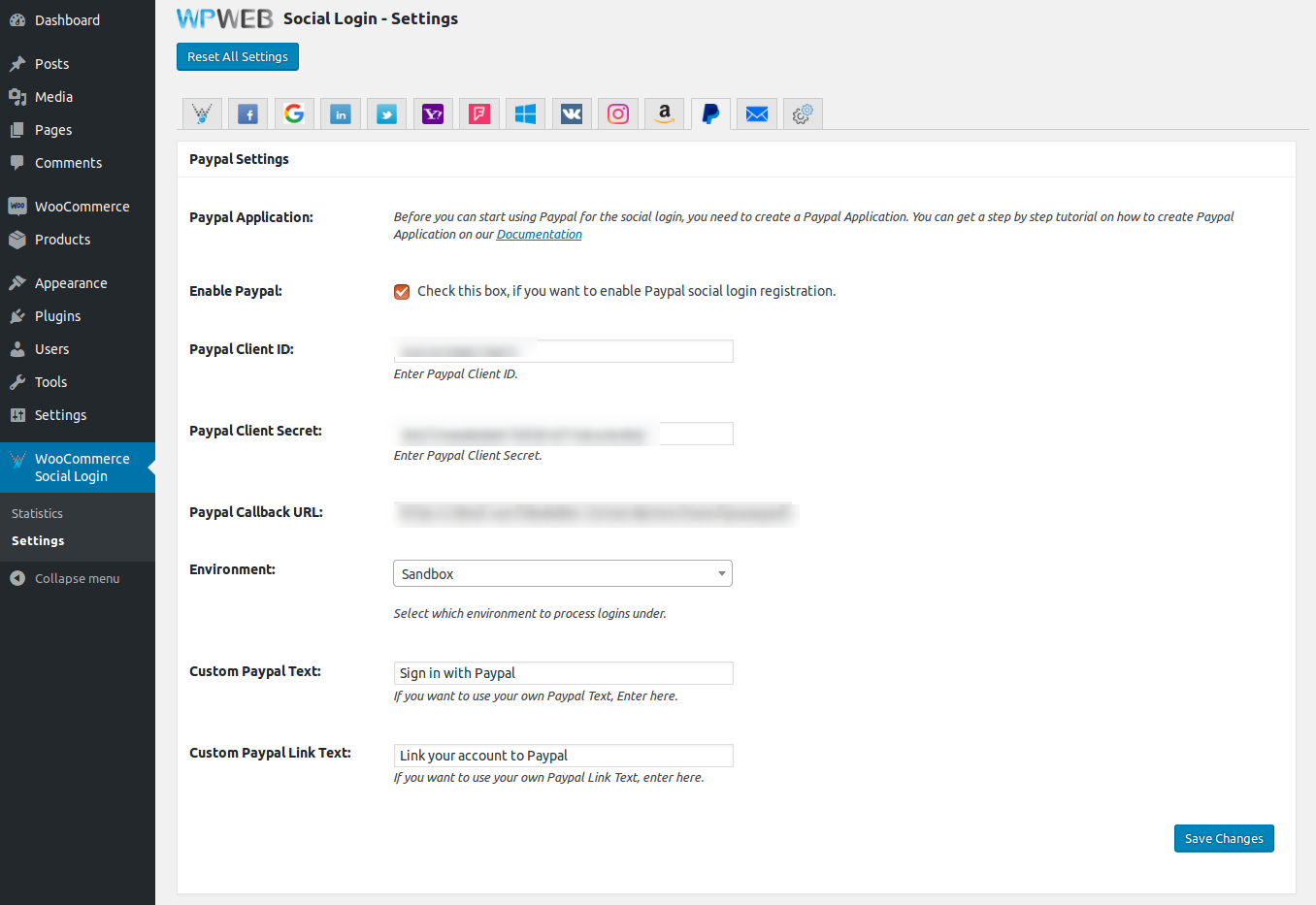Image resolution: width=1316 pixels, height=905 pixels.
Task: Uncheck the Enable Paypal checkbox
Action: coord(402,292)
